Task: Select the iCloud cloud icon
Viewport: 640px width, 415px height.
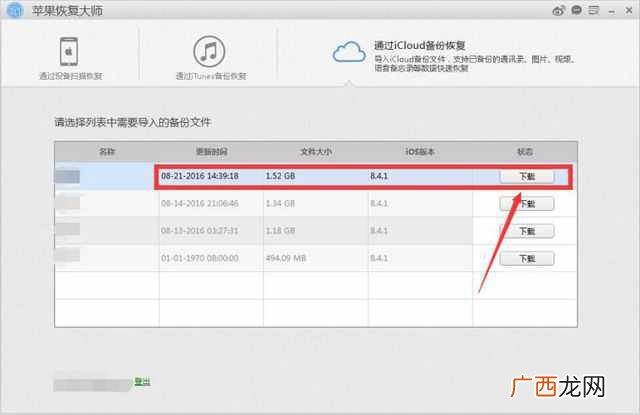Action: [349, 52]
